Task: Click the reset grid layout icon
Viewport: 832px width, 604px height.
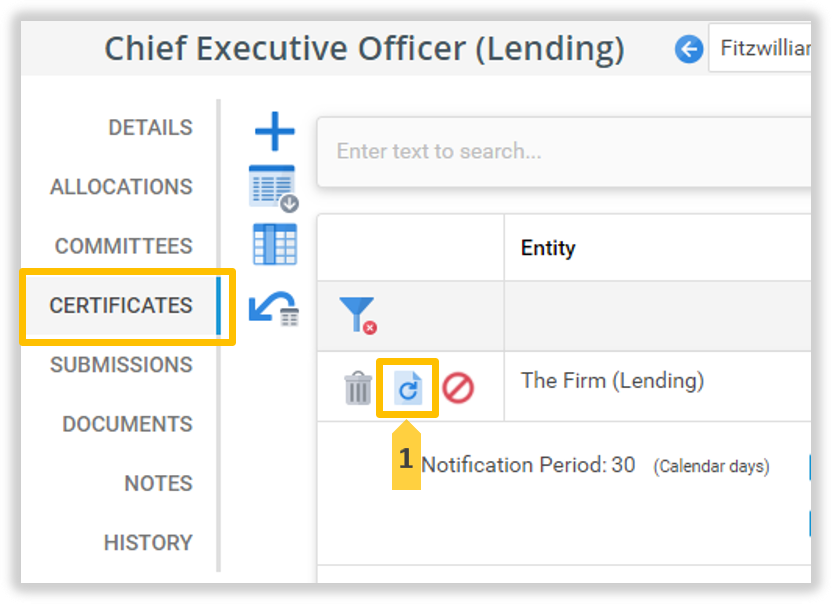Action: (x=274, y=307)
